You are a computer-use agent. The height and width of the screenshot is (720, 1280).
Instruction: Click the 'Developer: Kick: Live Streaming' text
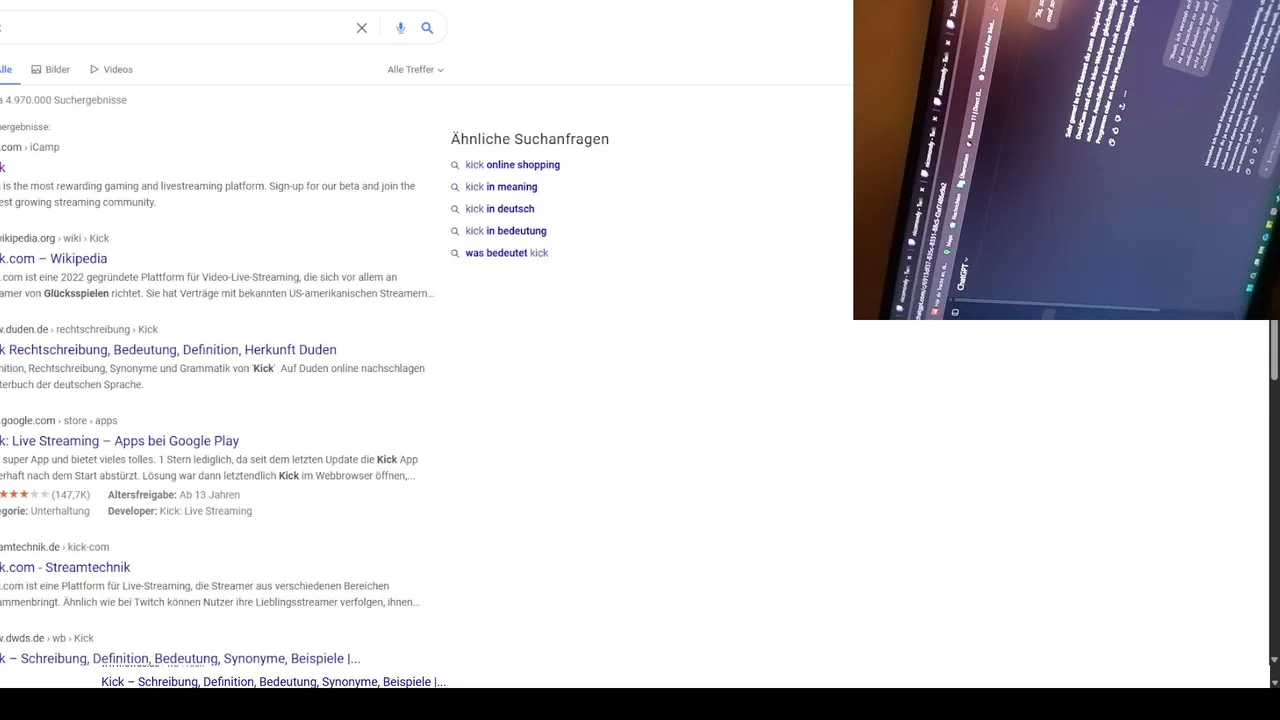[x=180, y=511]
